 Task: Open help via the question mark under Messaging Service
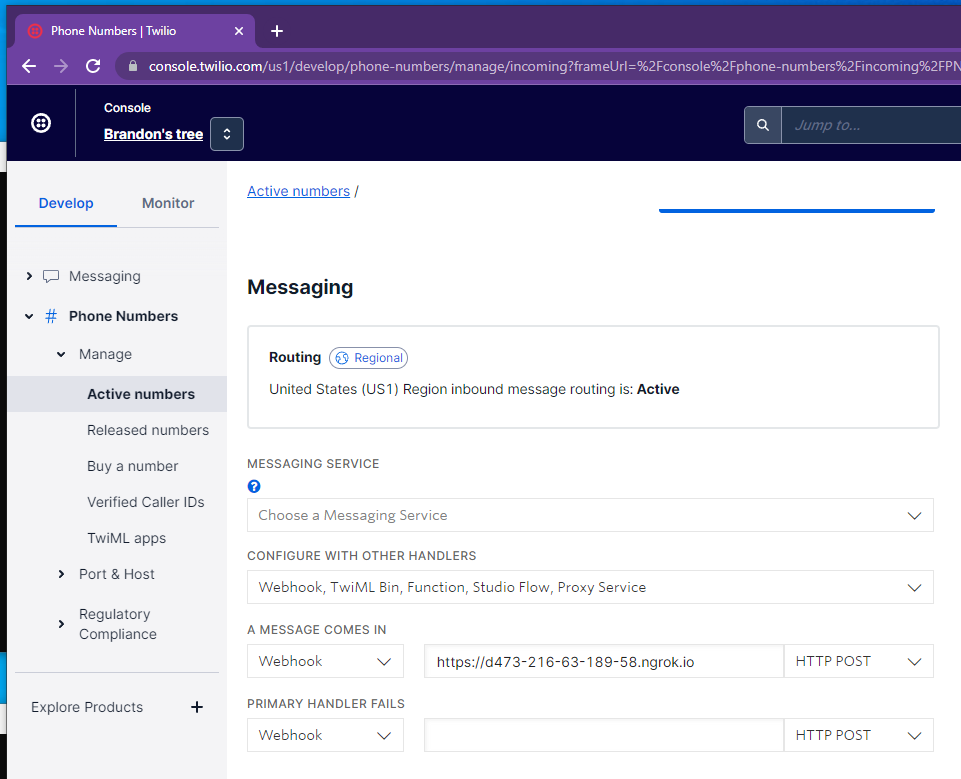coord(253,486)
